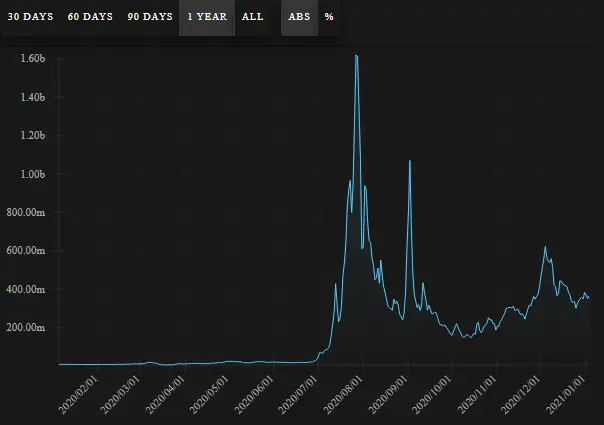Click the 2020/11/01 date label
This screenshot has height=425, width=604.
[x=477, y=395]
